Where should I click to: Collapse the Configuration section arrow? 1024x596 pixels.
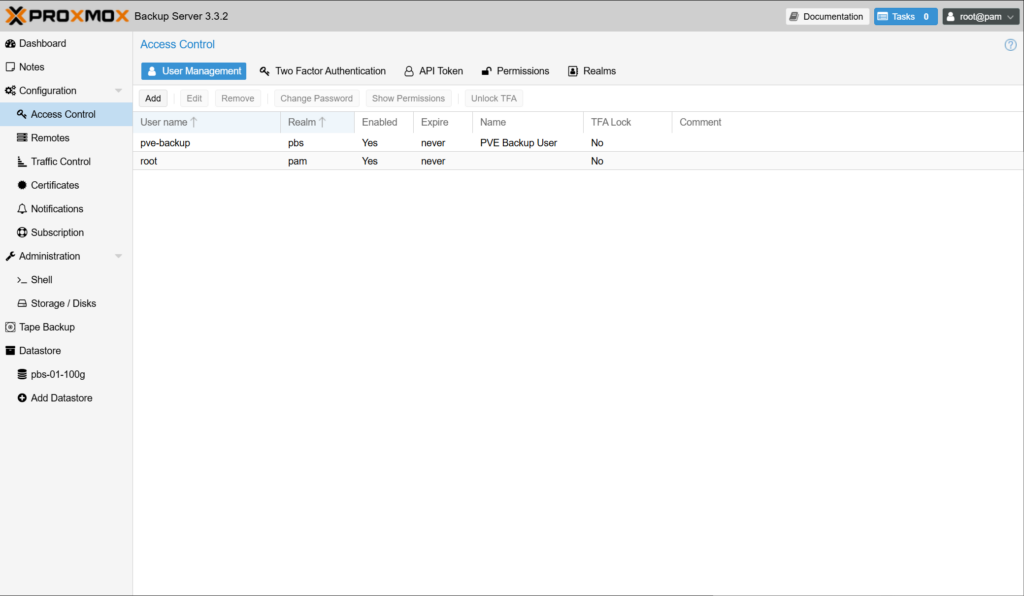pos(119,91)
